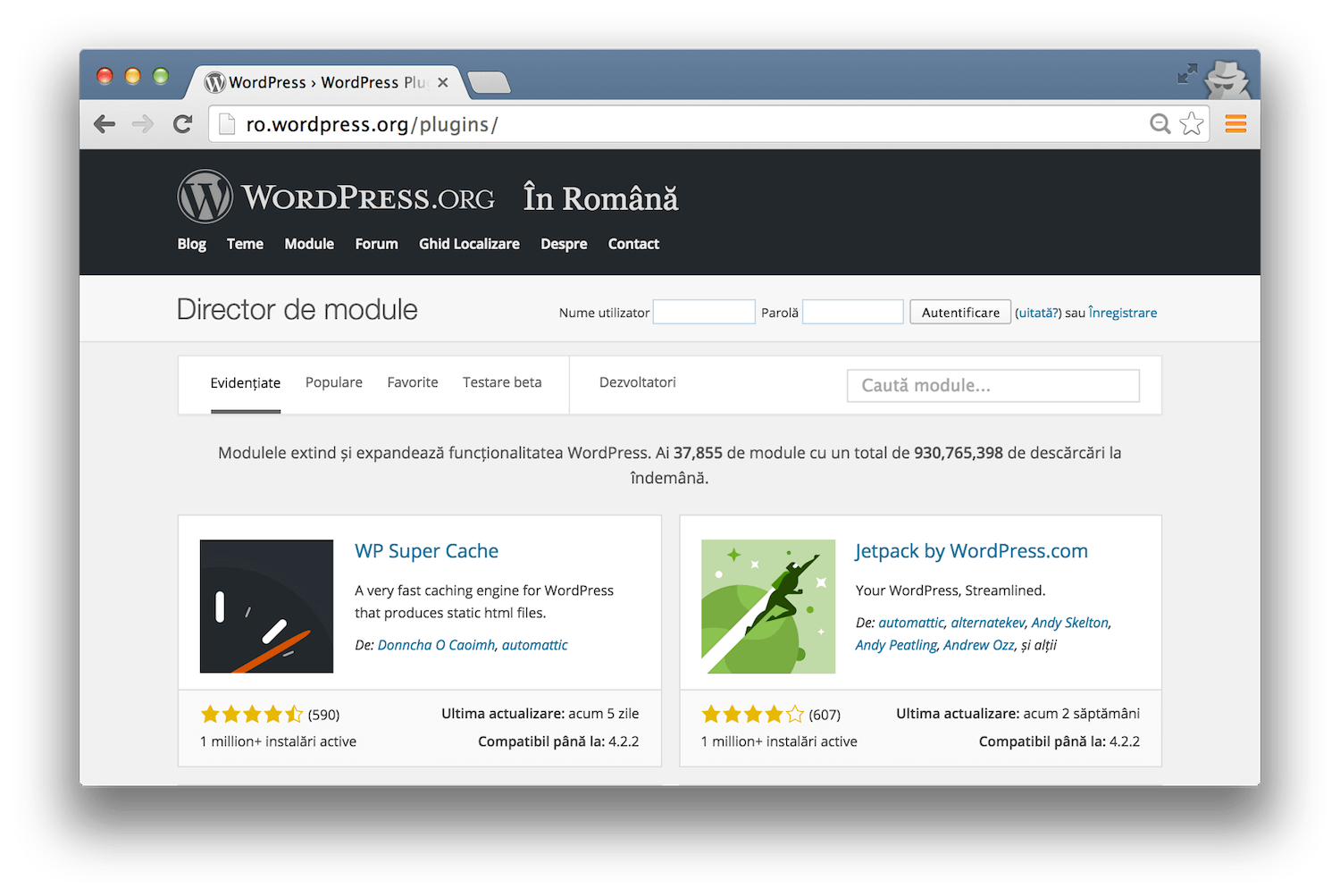Open the Jetpack by WordPress.com title link
The width and height of the screenshot is (1340, 896).
(x=971, y=551)
